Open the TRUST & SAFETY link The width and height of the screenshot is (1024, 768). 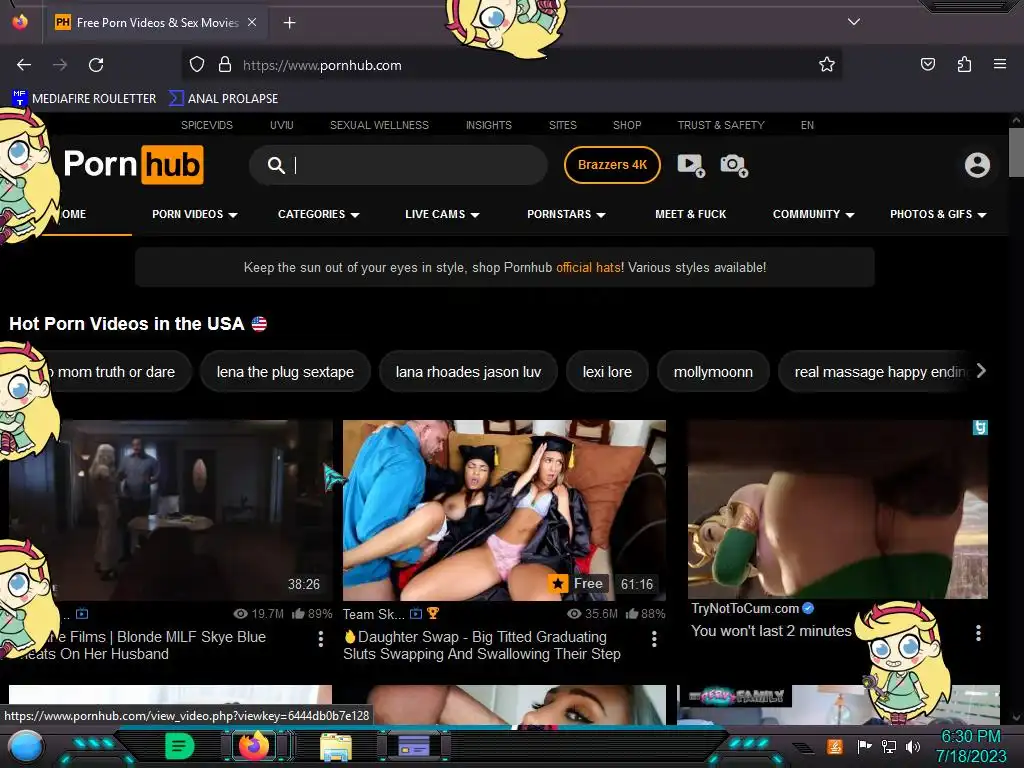(720, 125)
